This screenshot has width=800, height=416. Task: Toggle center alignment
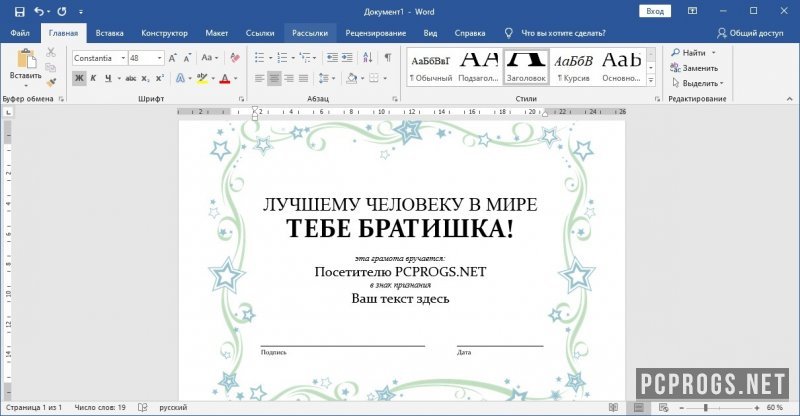coord(274,78)
